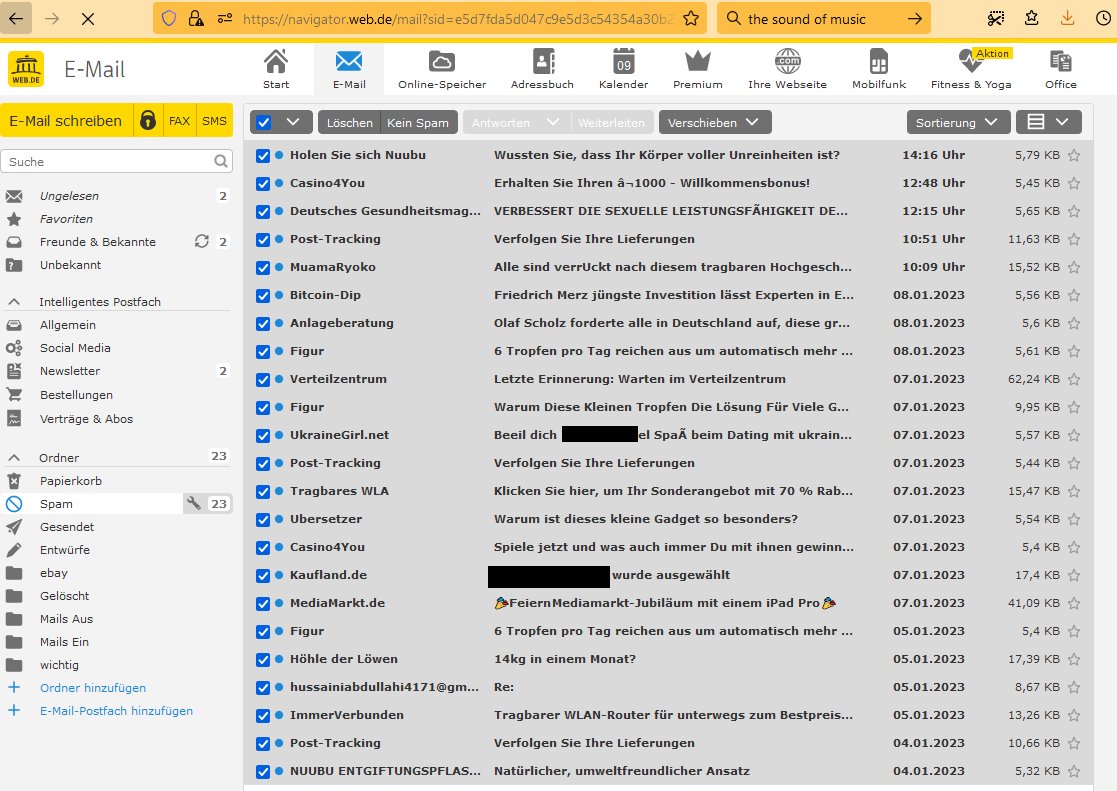
Task: Click the search magnifier in Suche field
Action: click(x=221, y=161)
